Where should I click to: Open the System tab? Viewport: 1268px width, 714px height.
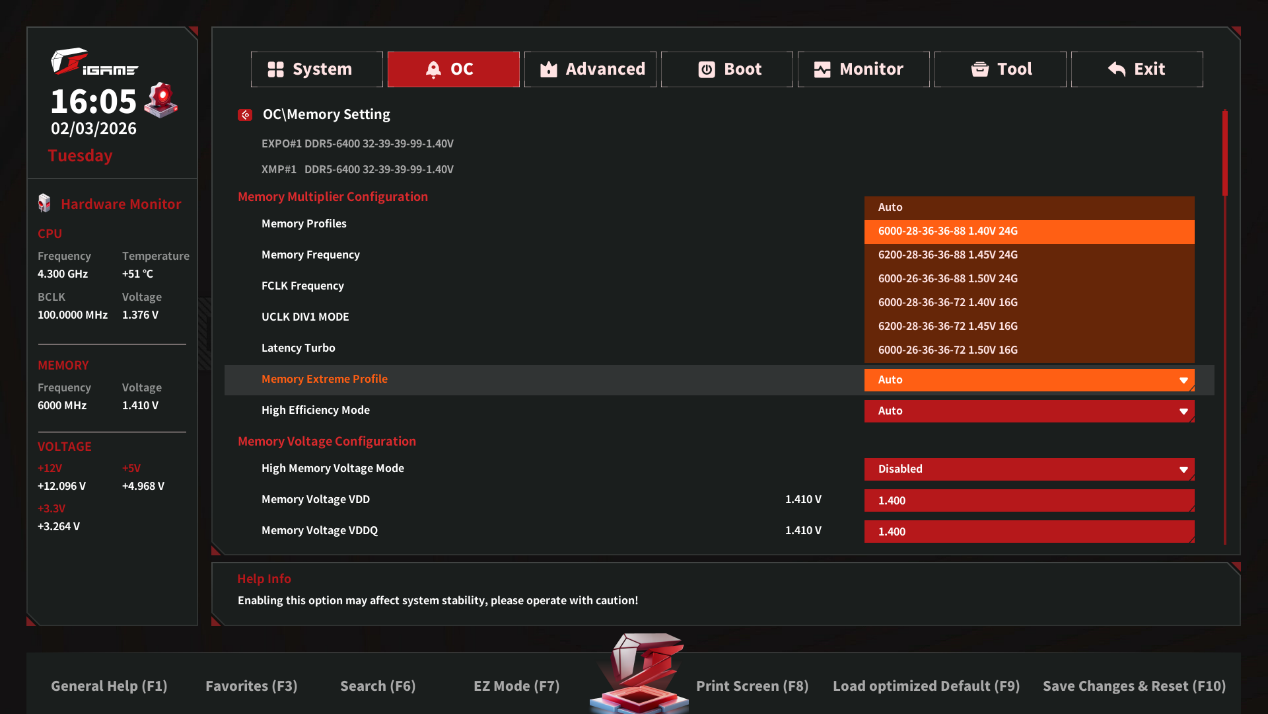coord(316,69)
